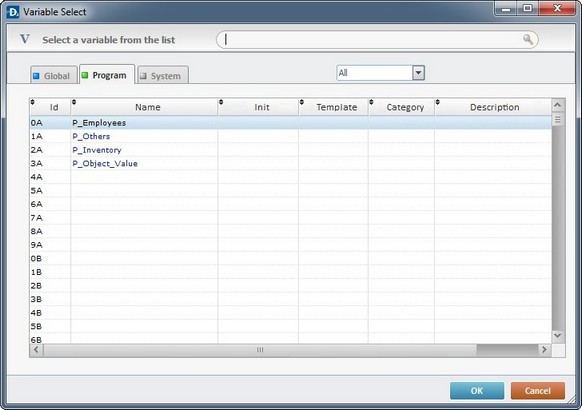
Task: Select the P_Others variable row
Action: [x=290, y=136]
